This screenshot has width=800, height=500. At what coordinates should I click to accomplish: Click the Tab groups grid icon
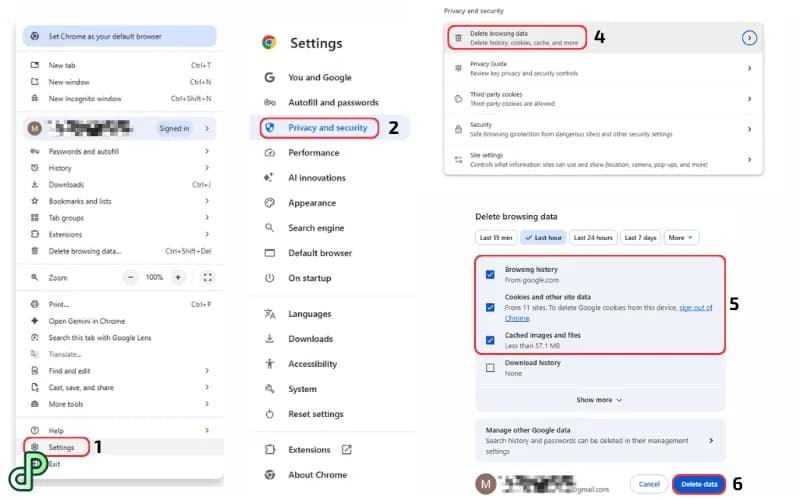35,218
